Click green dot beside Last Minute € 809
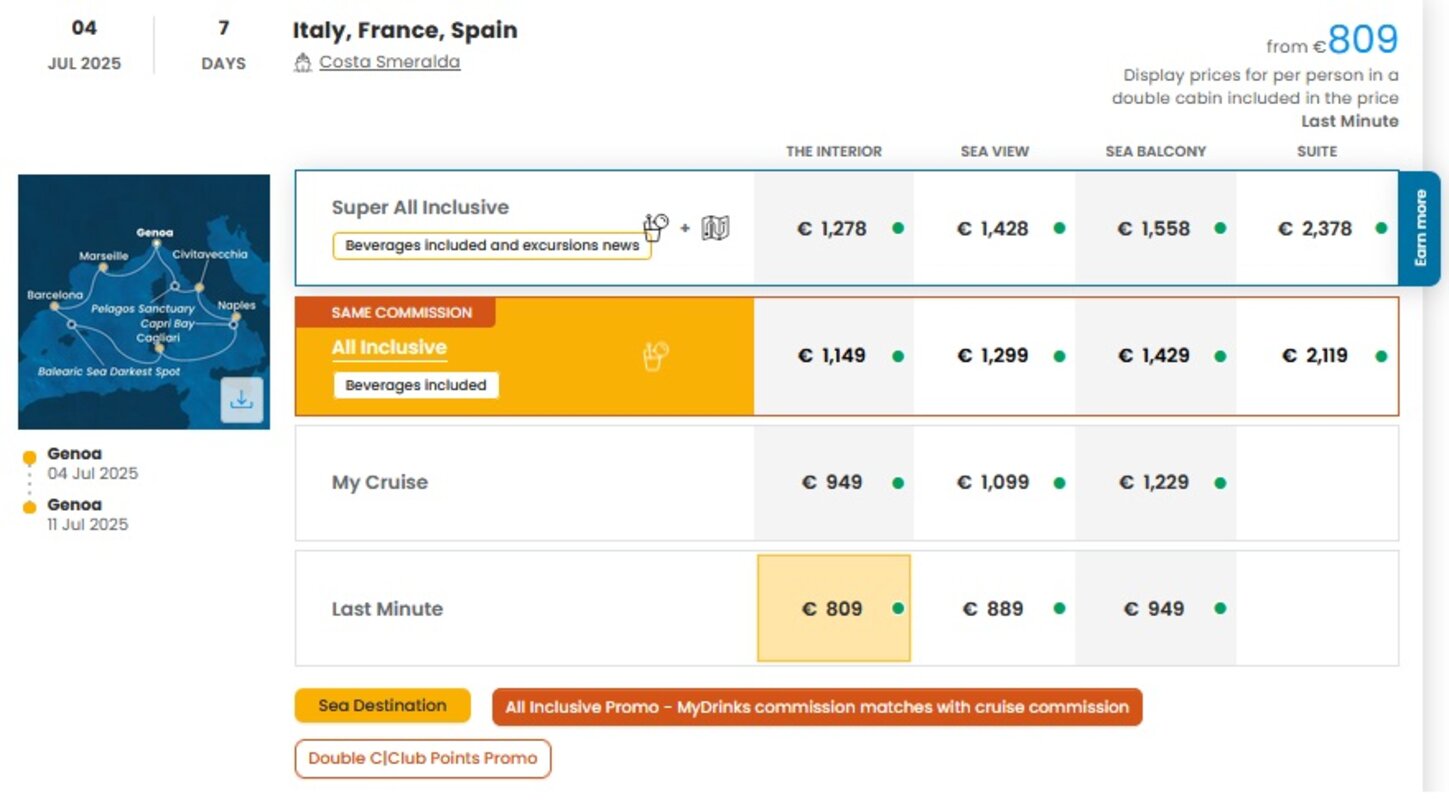 pyautogui.click(x=898, y=608)
